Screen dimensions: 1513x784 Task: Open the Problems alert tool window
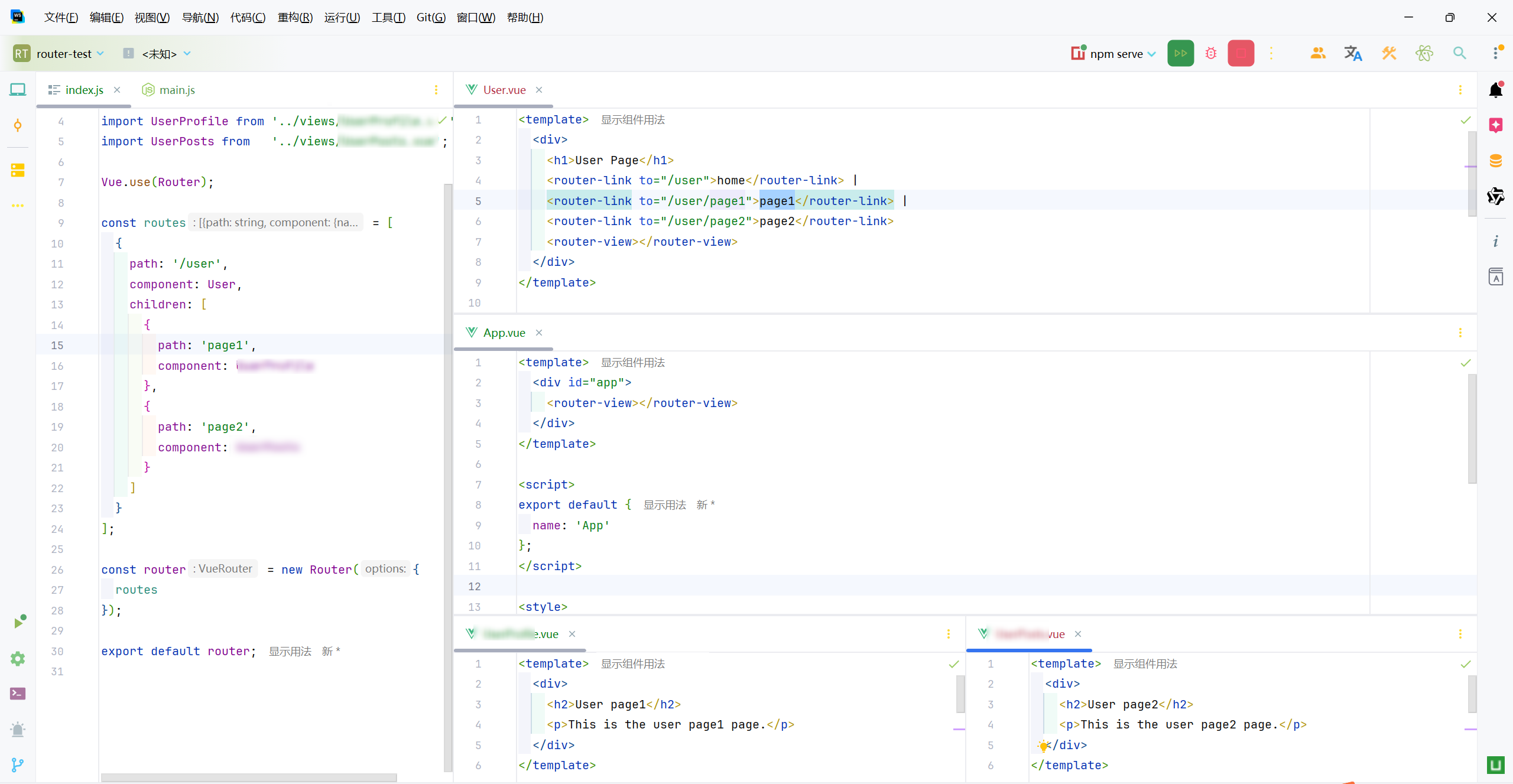pyautogui.click(x=18, y=729)
